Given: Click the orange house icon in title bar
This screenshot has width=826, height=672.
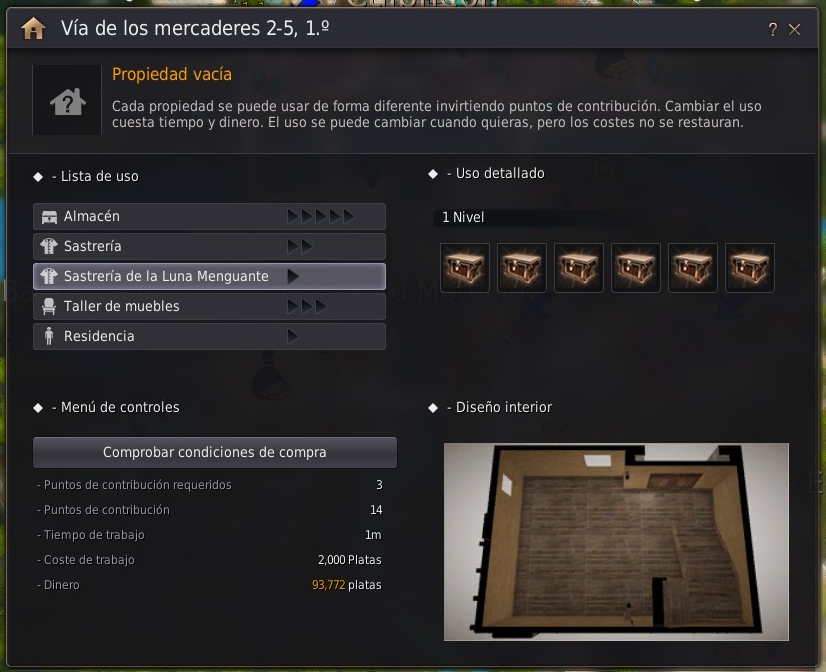Looking at the screenshot, I should (33, 28).
